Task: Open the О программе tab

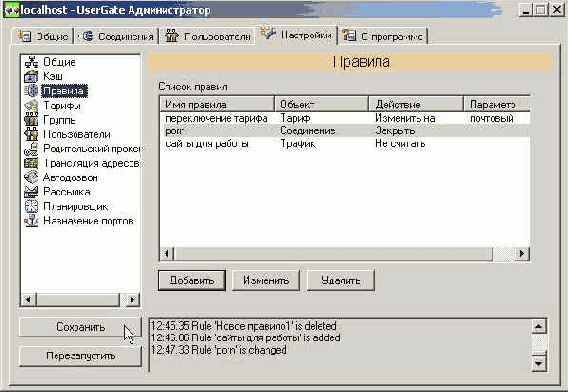Action: click(383, 36)
